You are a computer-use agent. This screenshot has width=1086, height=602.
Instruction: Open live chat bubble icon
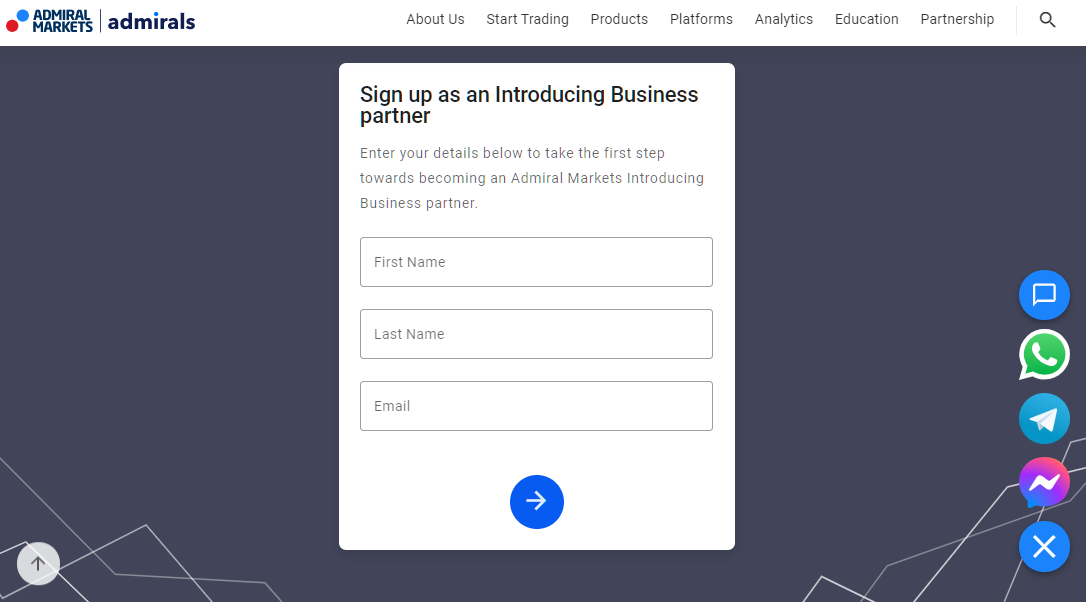coord(1044,295)
